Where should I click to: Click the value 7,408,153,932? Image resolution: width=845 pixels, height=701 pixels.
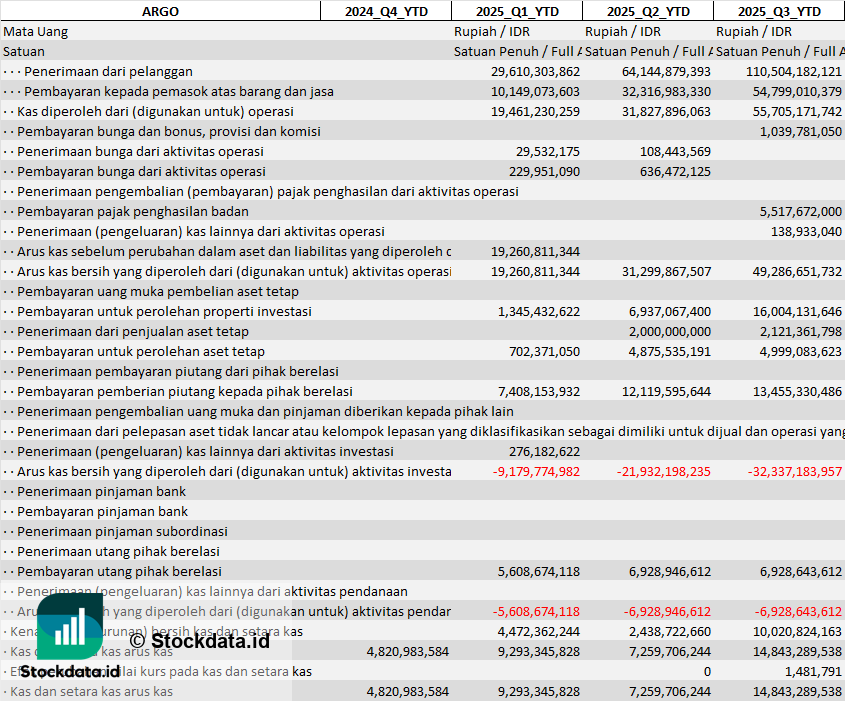click(x=539, y=391)
